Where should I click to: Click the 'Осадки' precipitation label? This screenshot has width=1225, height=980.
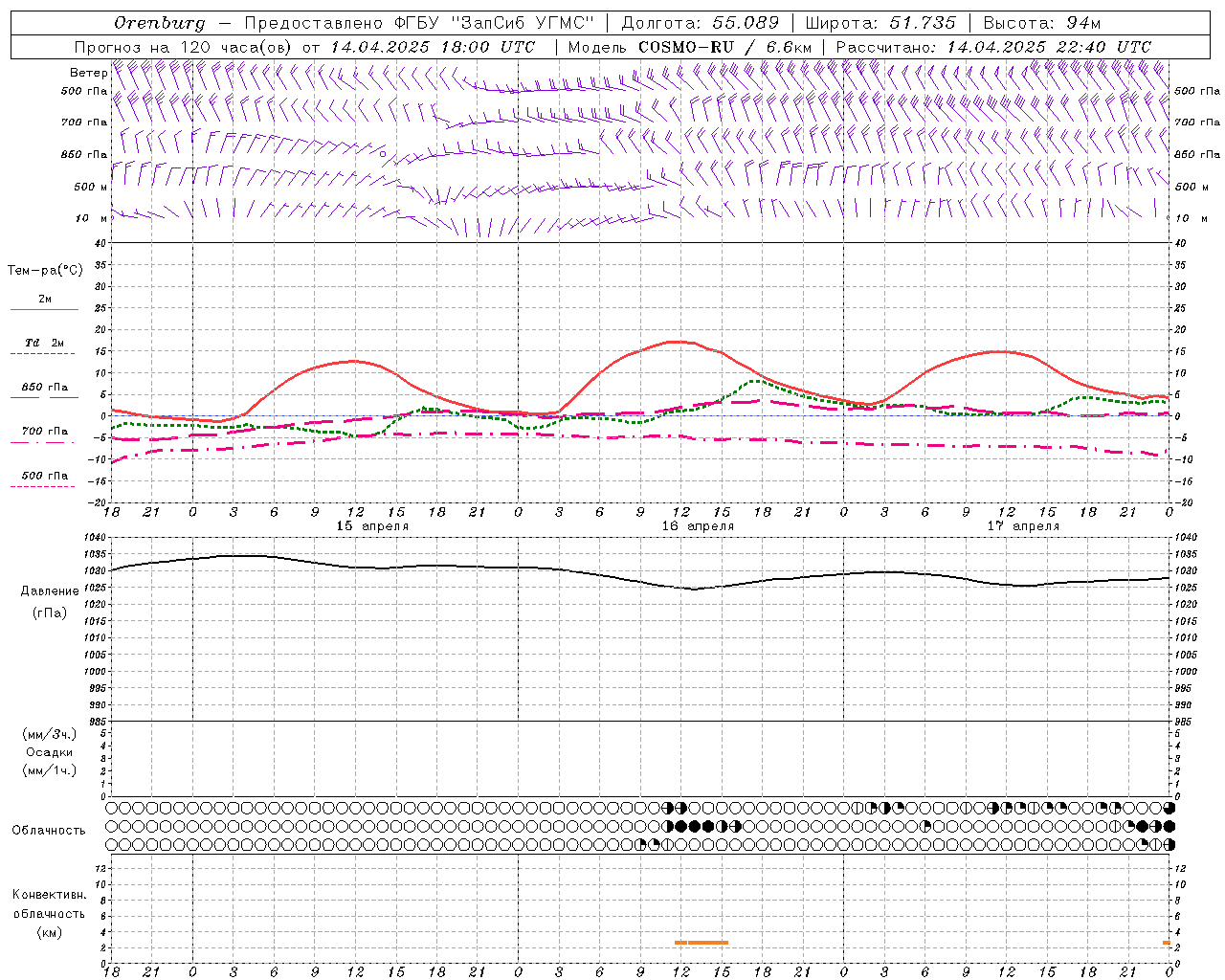pos(50,752)
